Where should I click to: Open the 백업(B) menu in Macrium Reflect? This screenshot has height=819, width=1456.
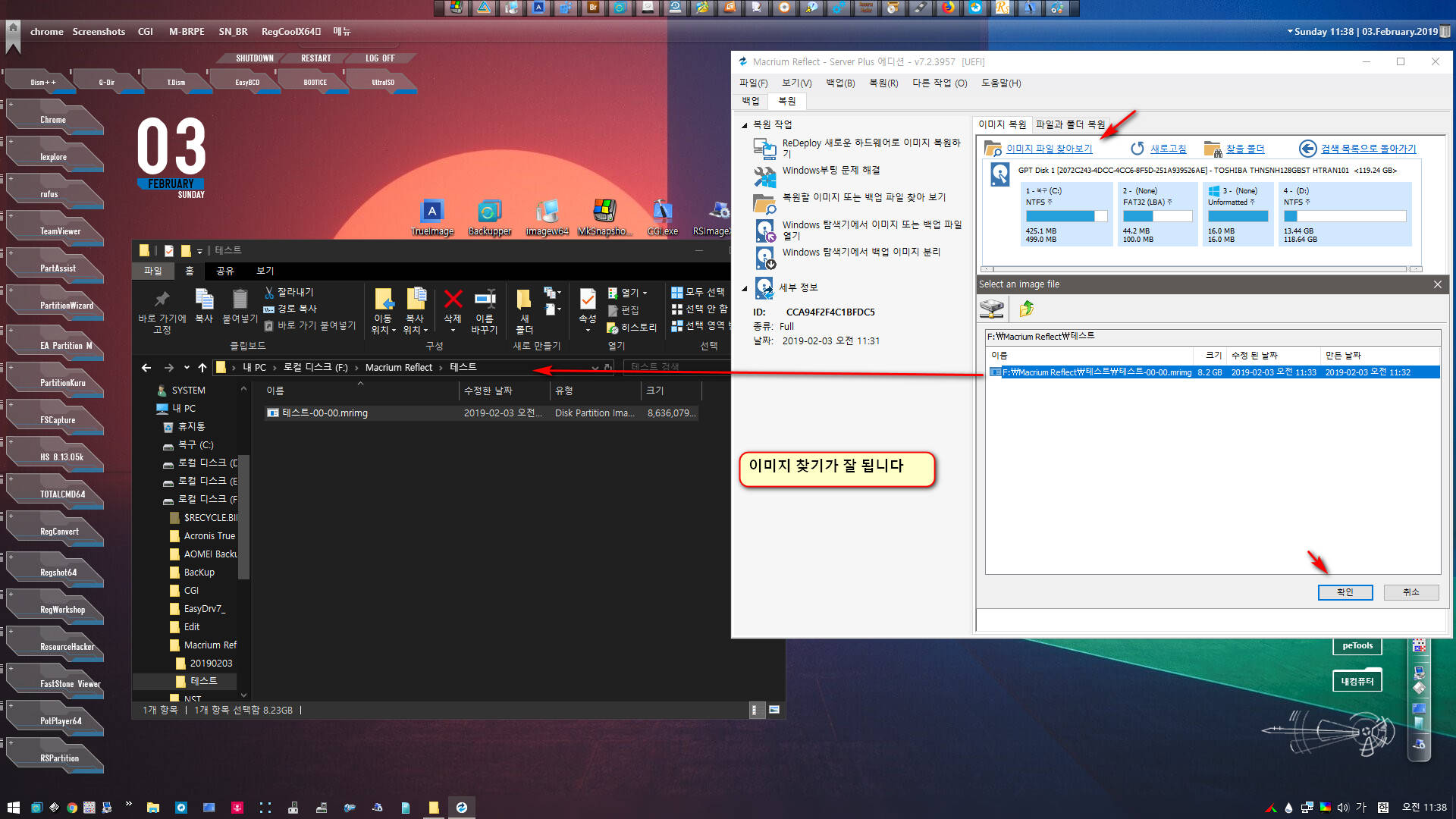pyautogui.click(x=840, y=83)
